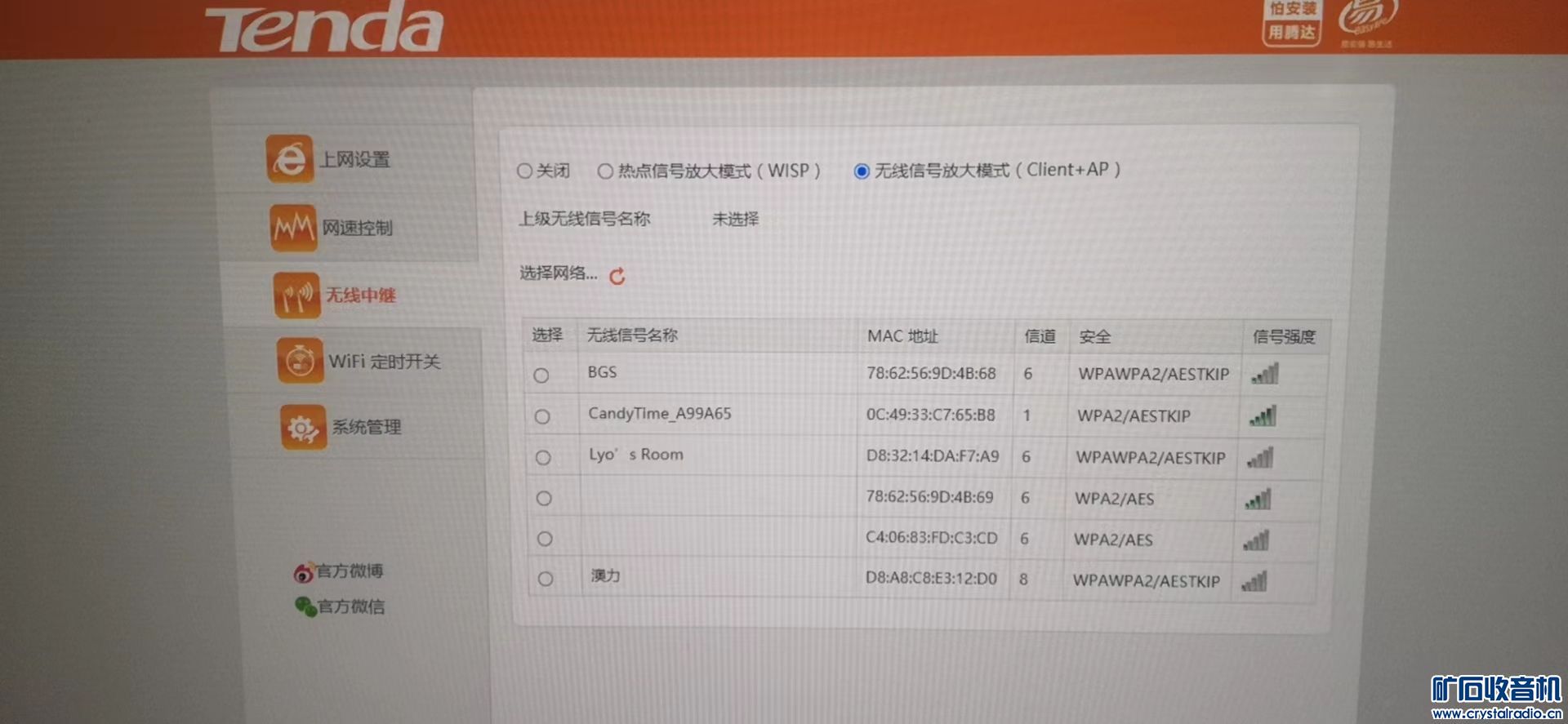
Task: Choose the hidden network 78:62:56:9D:4B:69 radio
Action: coord(544,499)
